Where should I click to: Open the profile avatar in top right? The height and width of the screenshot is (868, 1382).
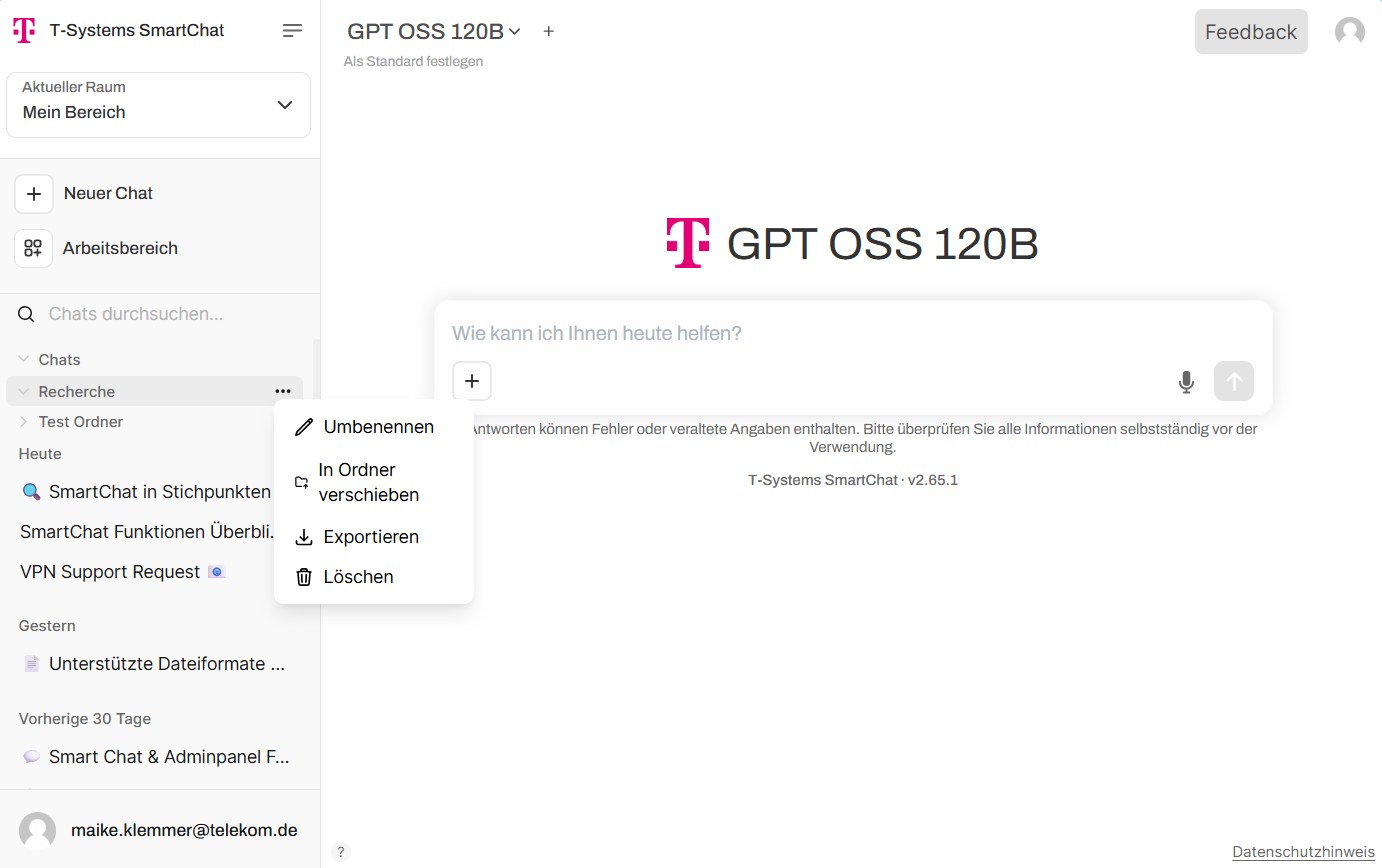coord(1350,32)
